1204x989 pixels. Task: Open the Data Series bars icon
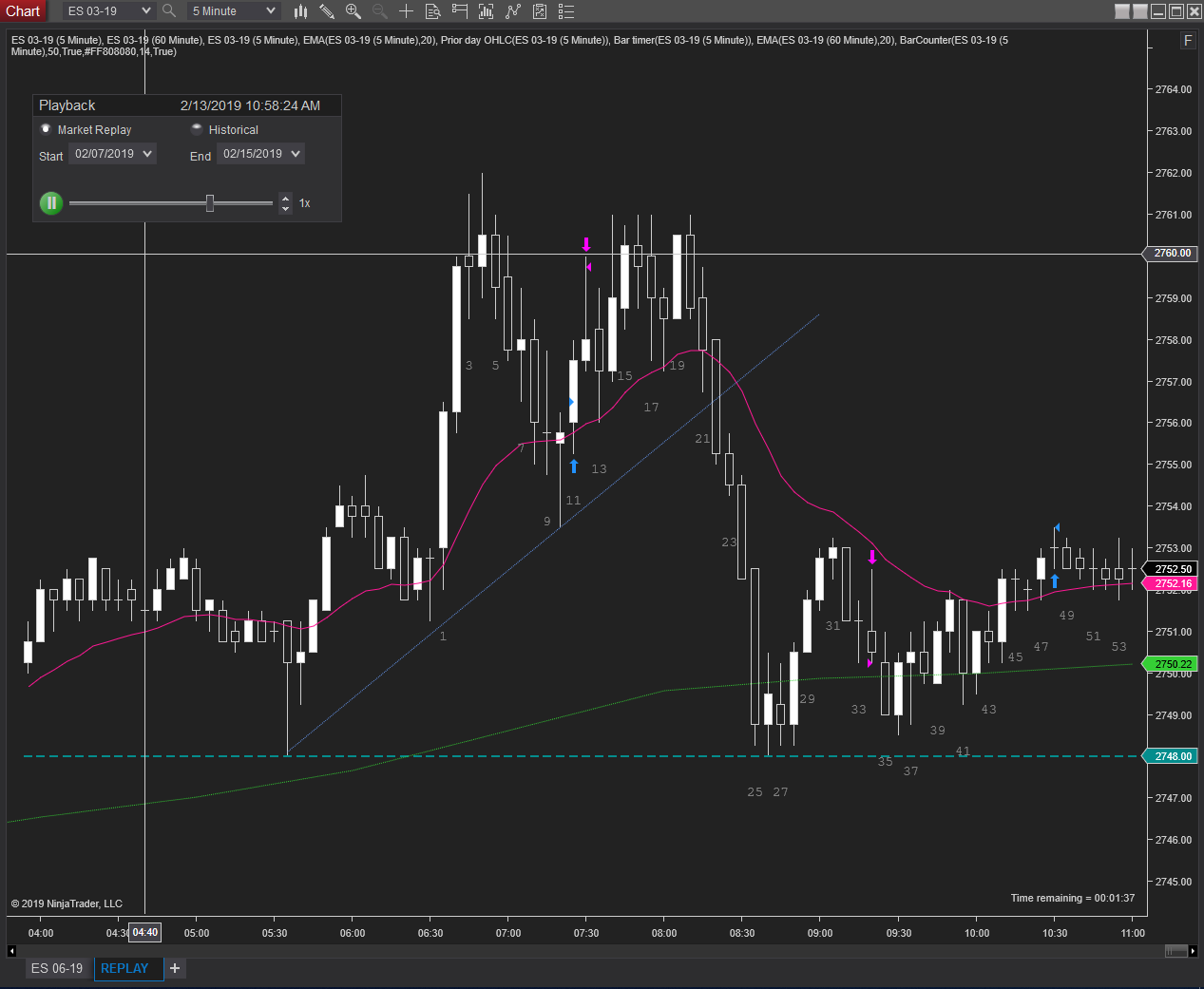pyautogui.click(x=487, y=11)
